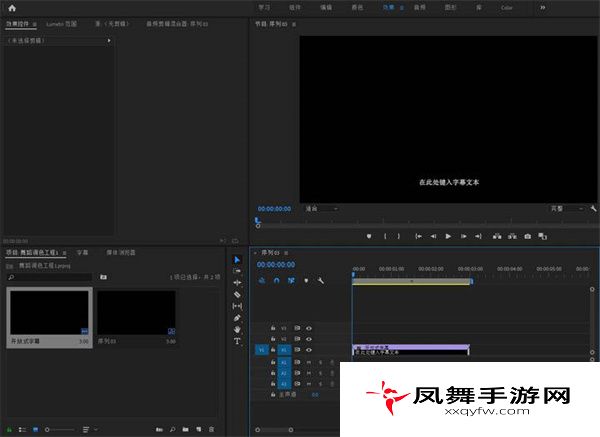The width and height of the screenshot is (600, 437).
Task: Open the Lumetri 范围 panel tab
Action: pyautogui.click(x=62, y=24)
